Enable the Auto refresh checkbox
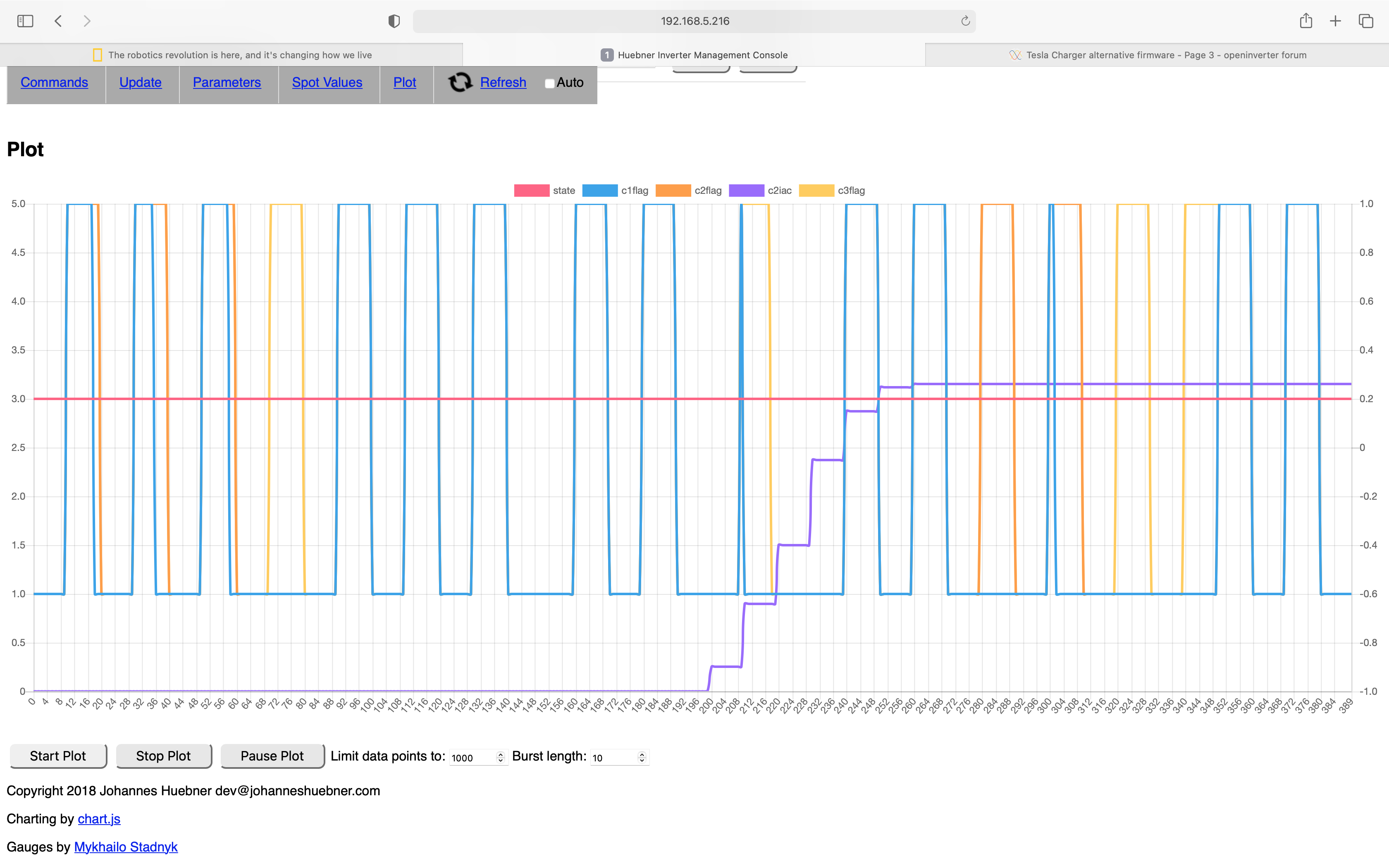1389x868 pixels. 549,83
